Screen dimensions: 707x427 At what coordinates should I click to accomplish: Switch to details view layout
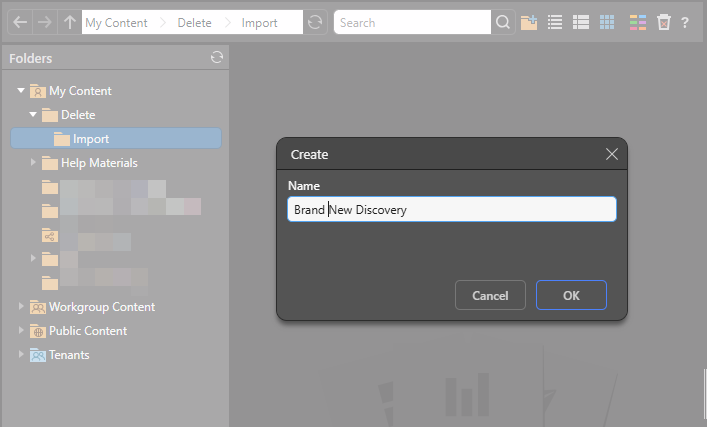(x=581, y=22)
